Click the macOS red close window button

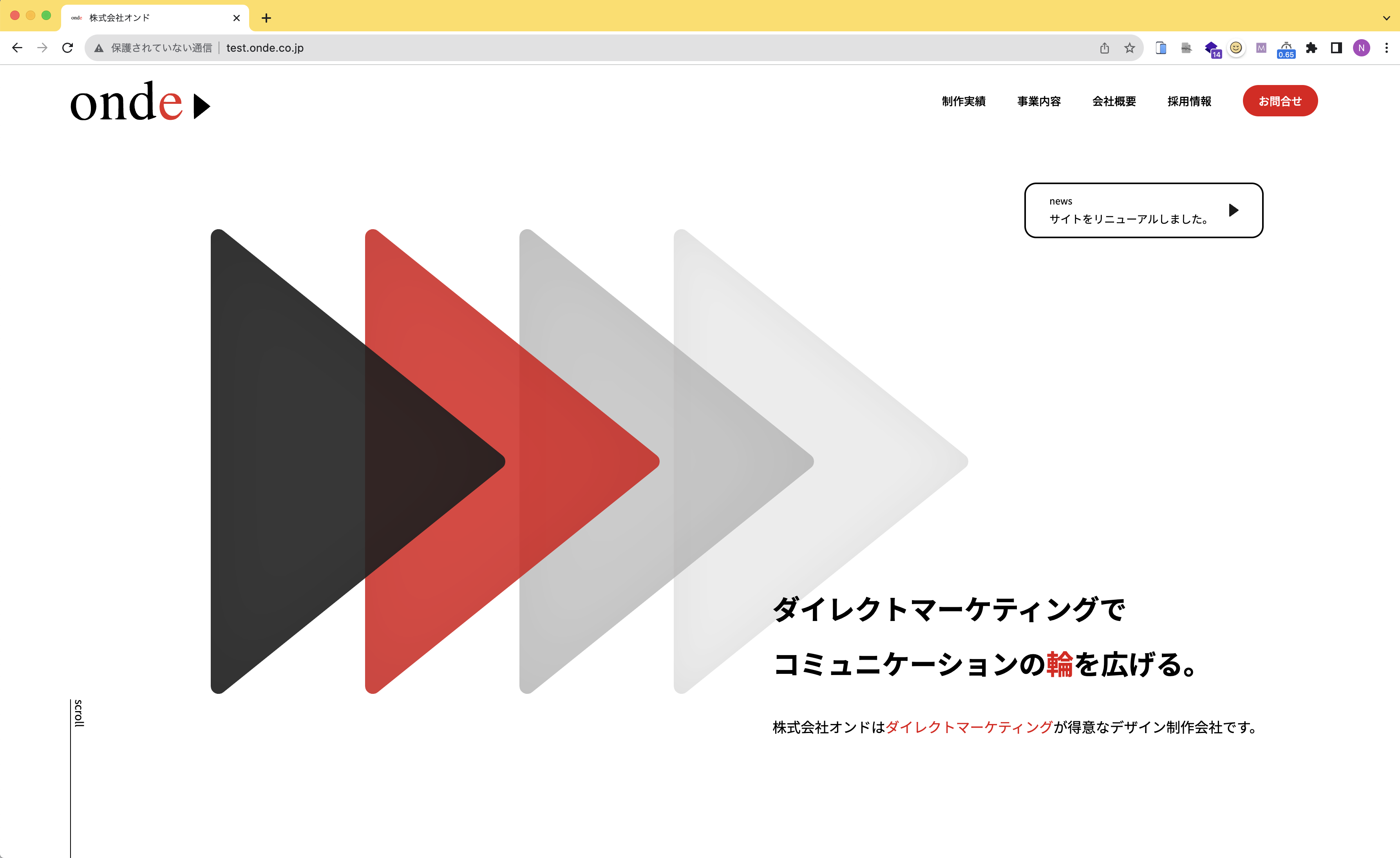click(15, 15)
